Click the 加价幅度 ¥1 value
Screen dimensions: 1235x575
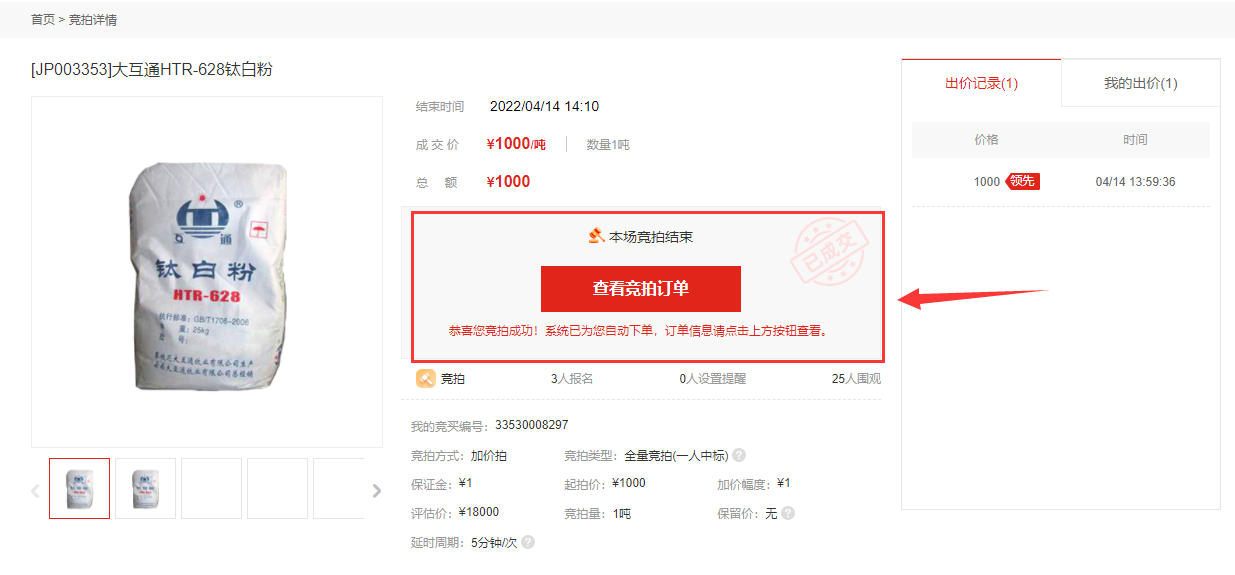[x=784, y=483]
